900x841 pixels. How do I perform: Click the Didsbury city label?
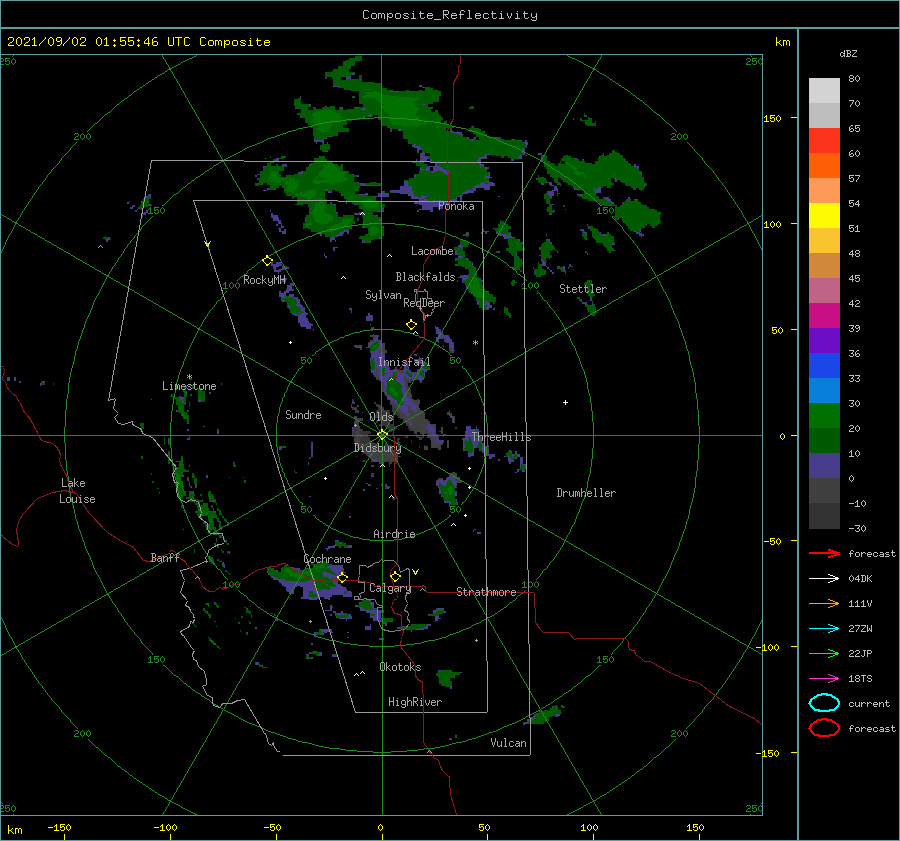tap(377, 448)
